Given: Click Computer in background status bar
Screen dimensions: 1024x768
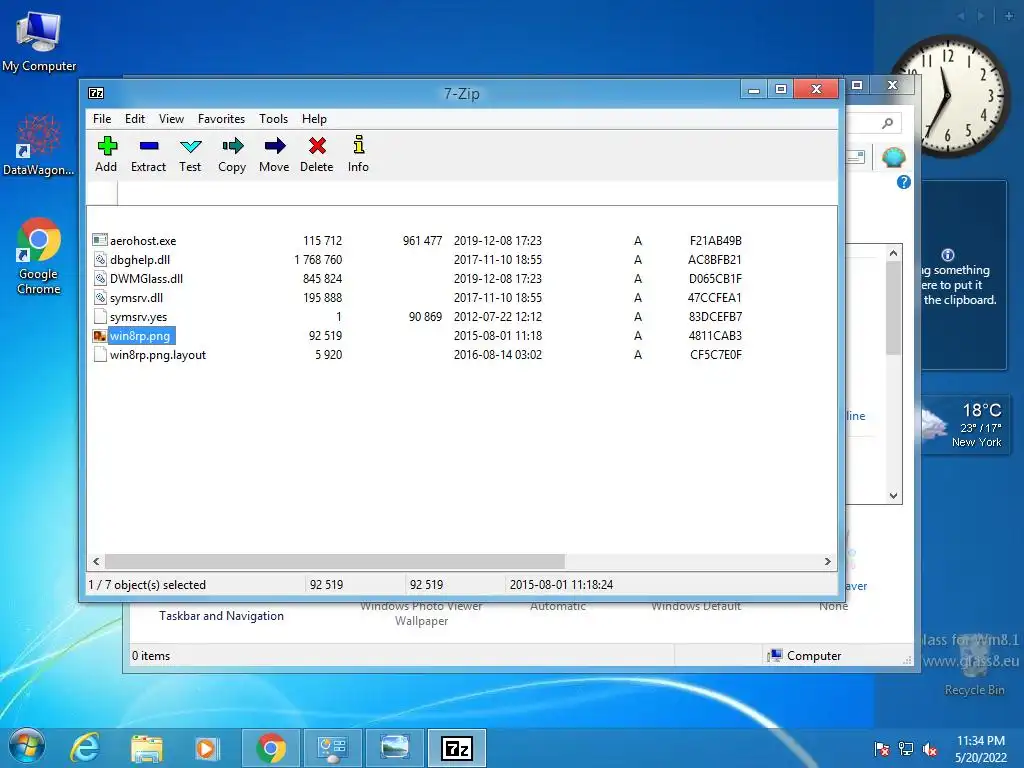Looking at the screenshot, I should pyautogui.click(x=805, y=655).
